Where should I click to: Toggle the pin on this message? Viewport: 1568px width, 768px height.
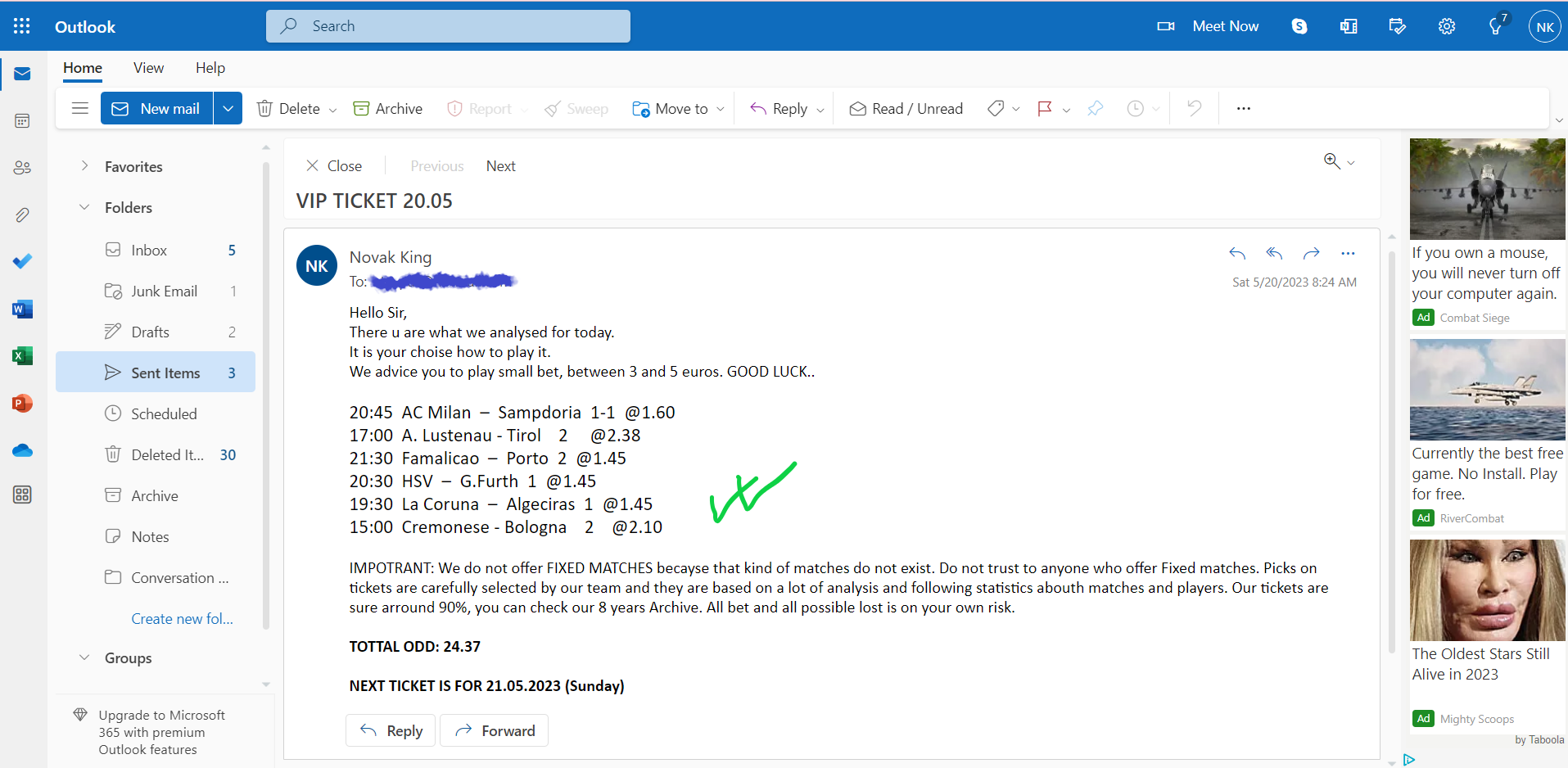coord(1095,108)
